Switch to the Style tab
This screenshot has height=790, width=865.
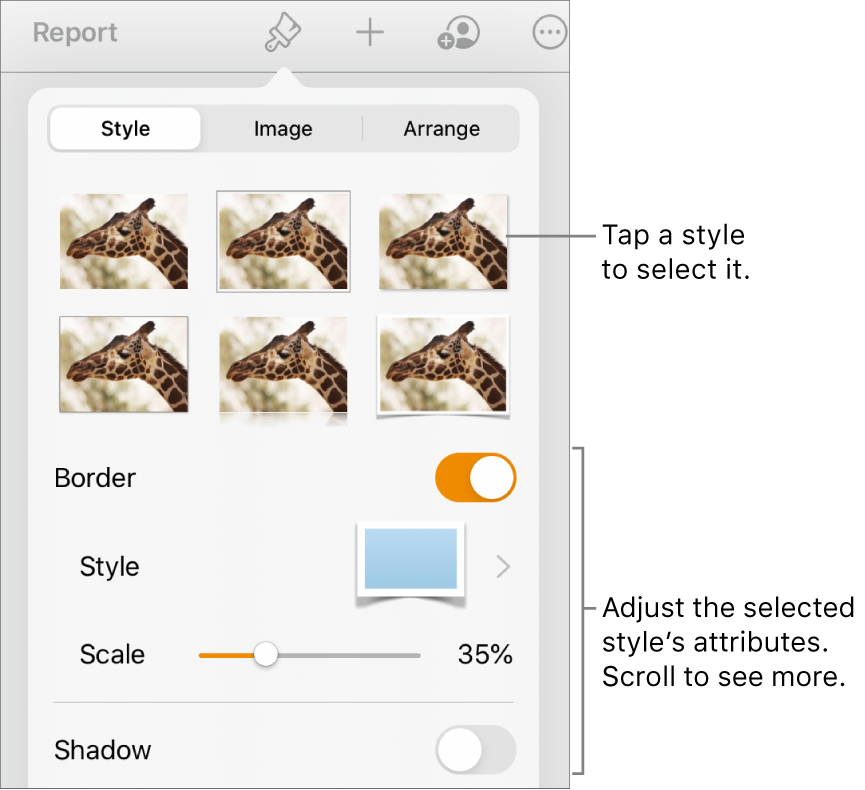pos(125,129)
